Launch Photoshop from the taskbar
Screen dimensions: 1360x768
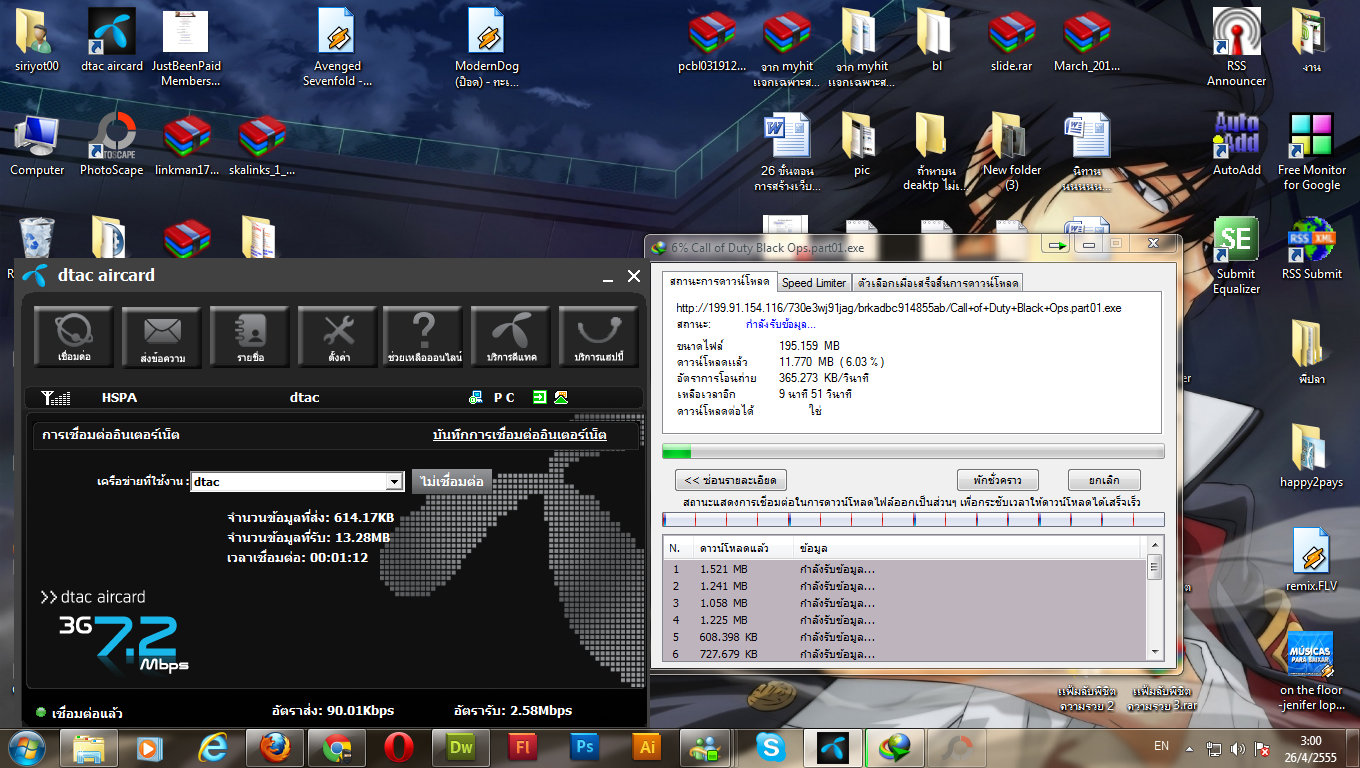pos(584,747)
